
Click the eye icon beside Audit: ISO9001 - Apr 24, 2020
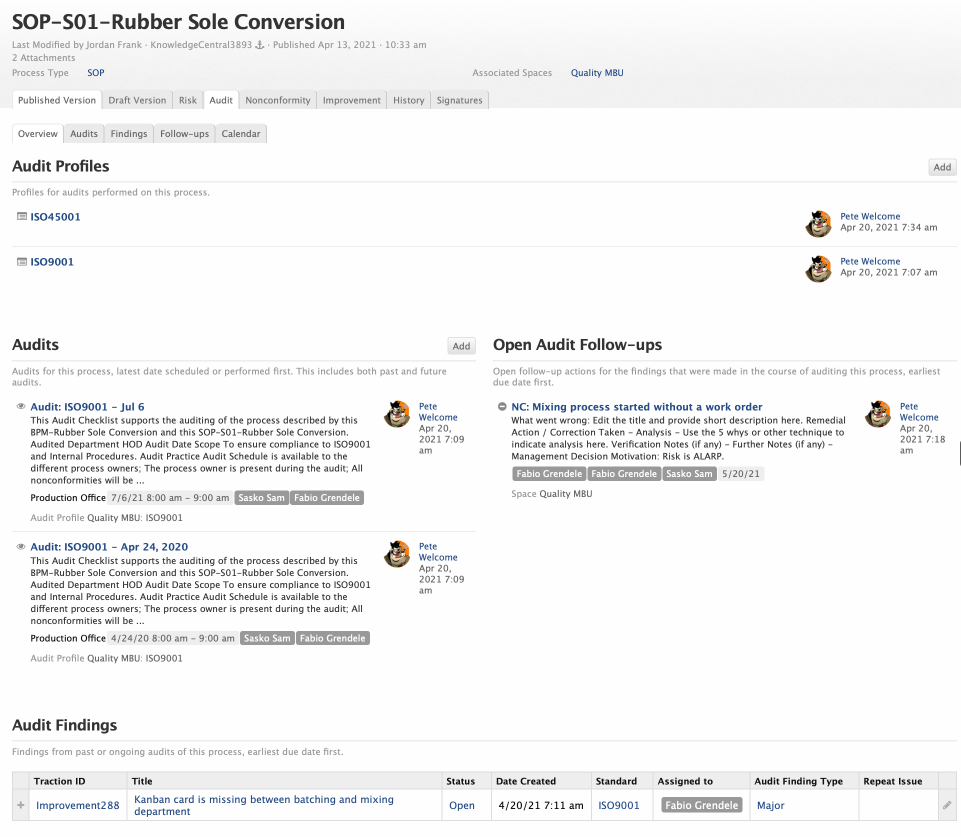pyautogui.click(x=21, y=547)
